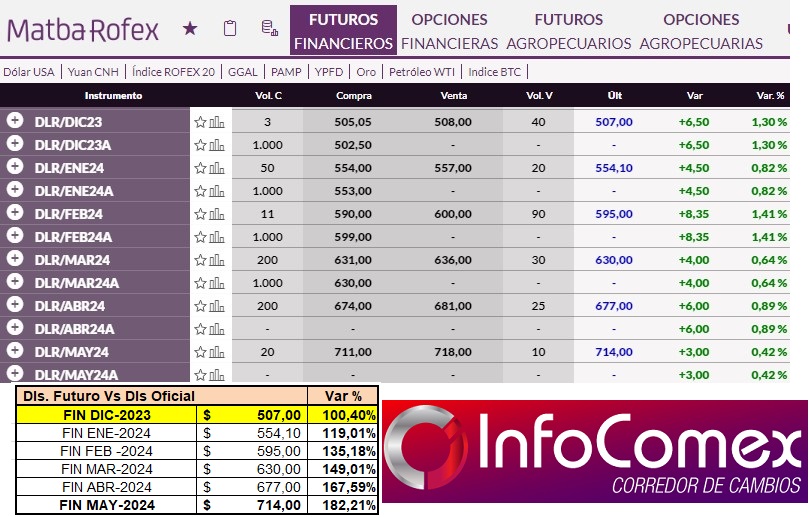Click the favorites star icon in header

[x=190, y=29]
